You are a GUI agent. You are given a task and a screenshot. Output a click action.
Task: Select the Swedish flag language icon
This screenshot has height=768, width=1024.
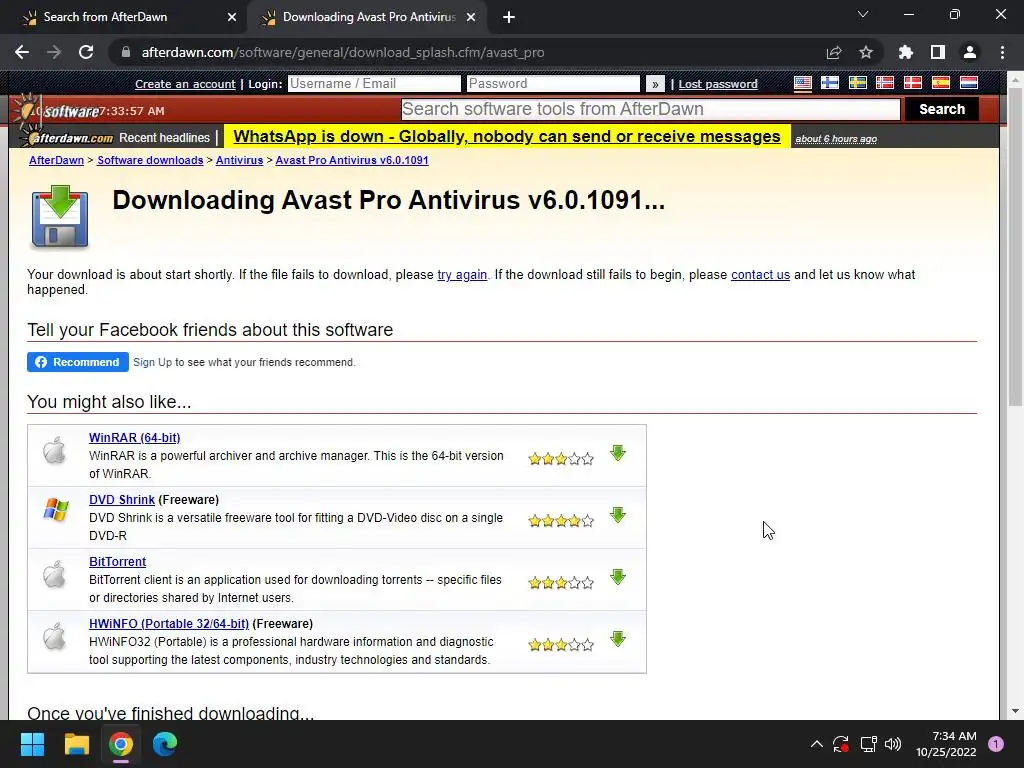point(857,83)
